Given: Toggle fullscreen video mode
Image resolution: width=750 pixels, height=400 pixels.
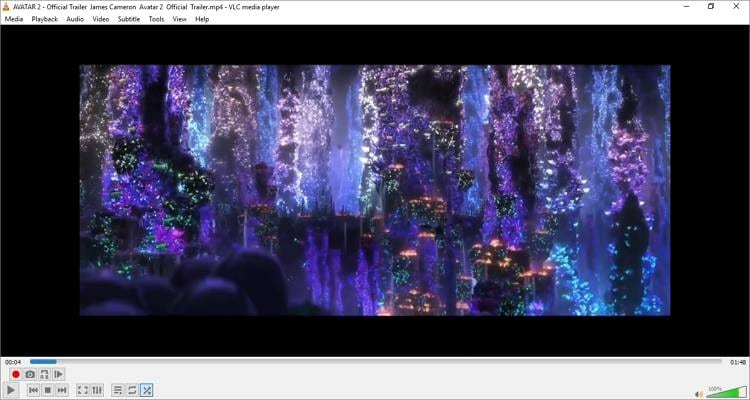Looking at the screenshot, I should [x=83, y=390].
